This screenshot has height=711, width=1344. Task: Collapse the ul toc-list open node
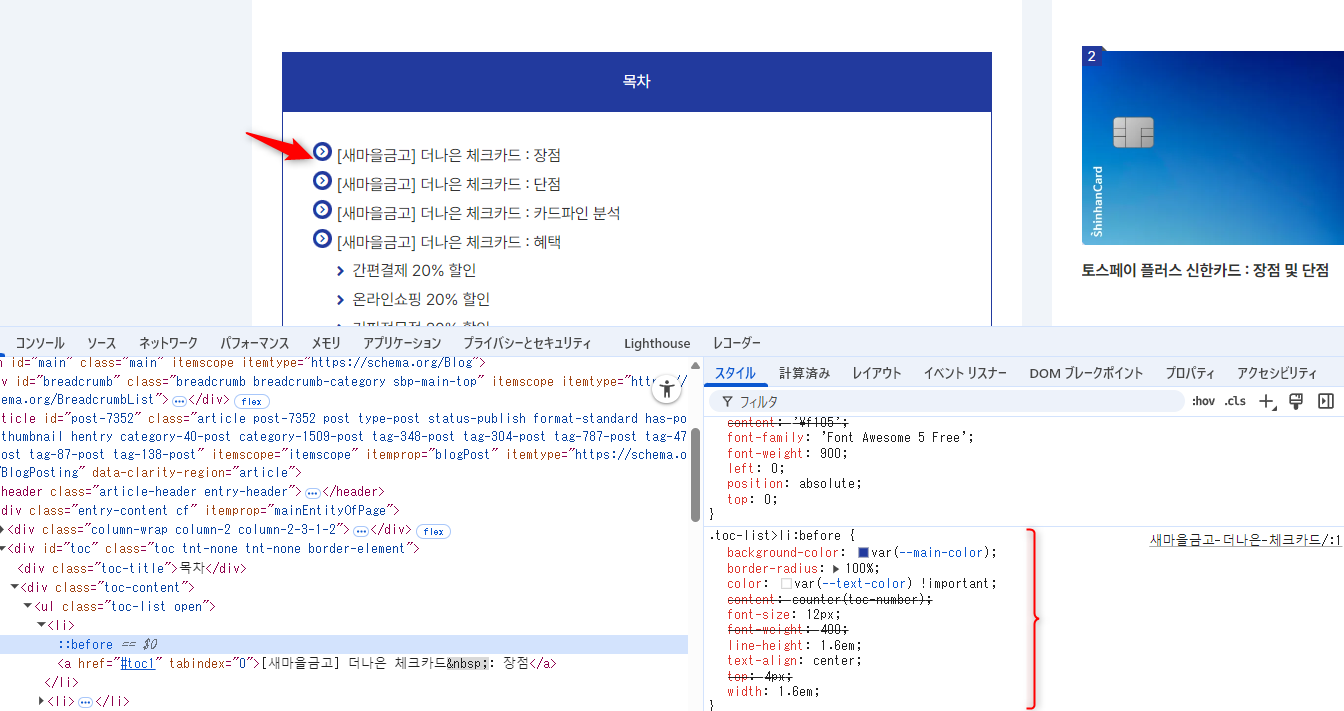(x=28, y=607)
